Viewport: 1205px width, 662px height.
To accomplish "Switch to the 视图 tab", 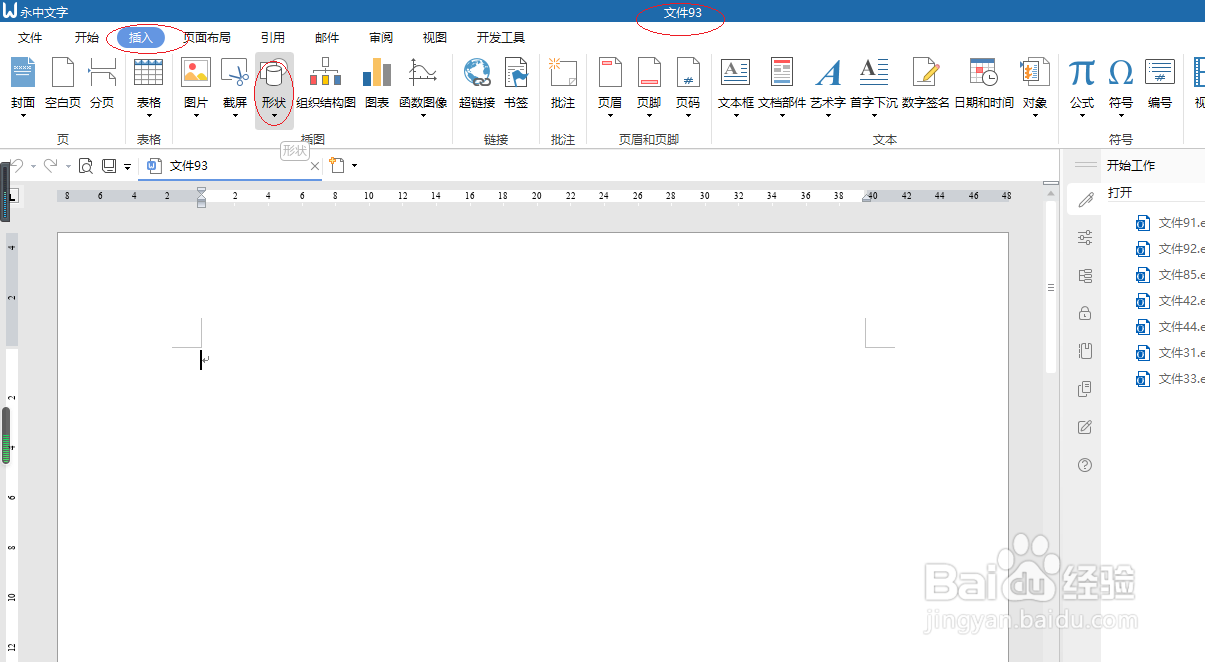I will pos(434,38).
